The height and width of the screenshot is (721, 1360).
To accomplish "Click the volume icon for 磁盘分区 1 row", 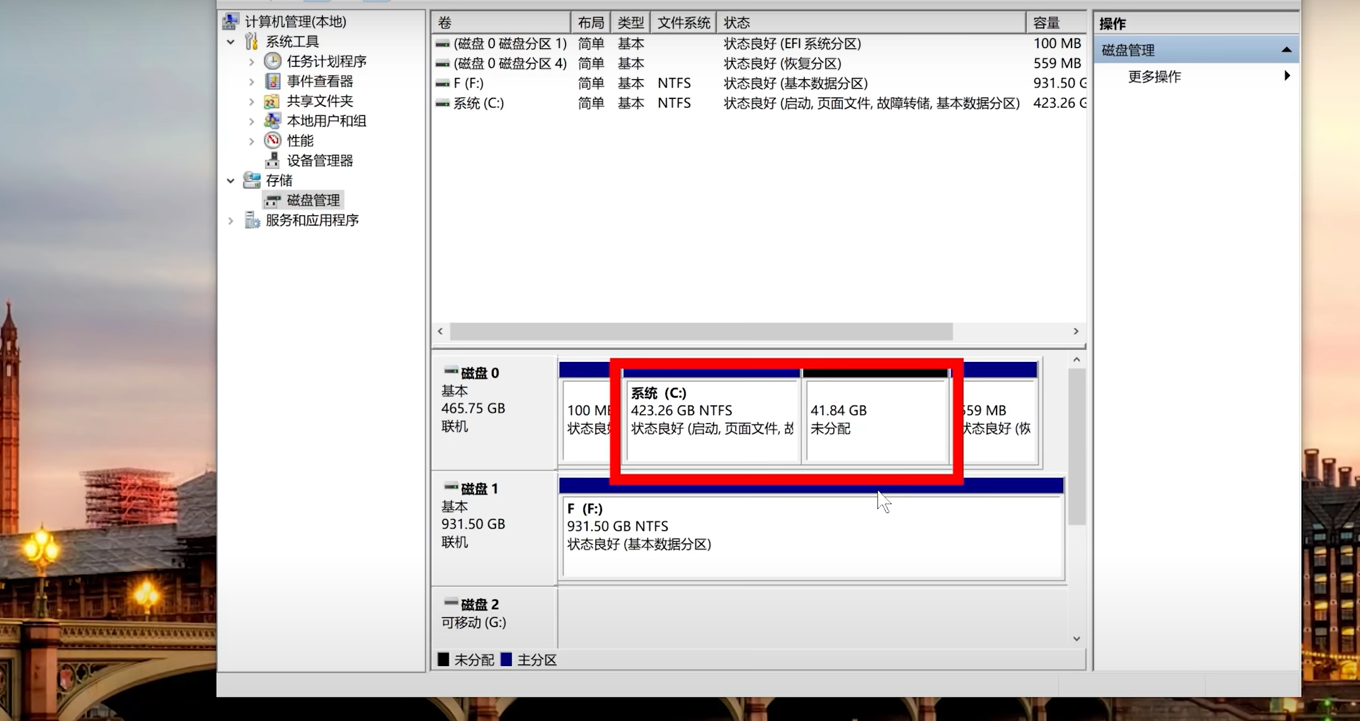I will tap(442, 44).
